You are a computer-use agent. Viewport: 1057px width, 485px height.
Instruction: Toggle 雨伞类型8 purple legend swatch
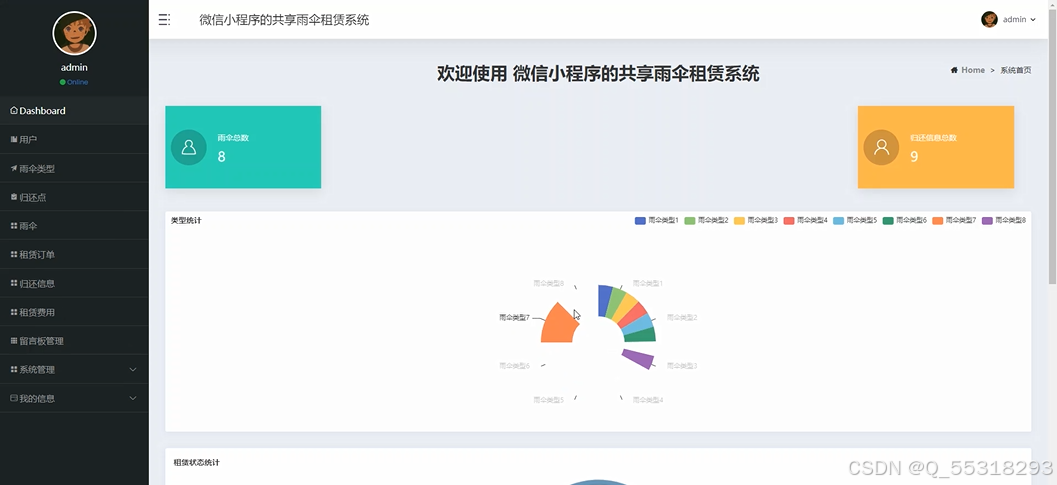[988, 221]
